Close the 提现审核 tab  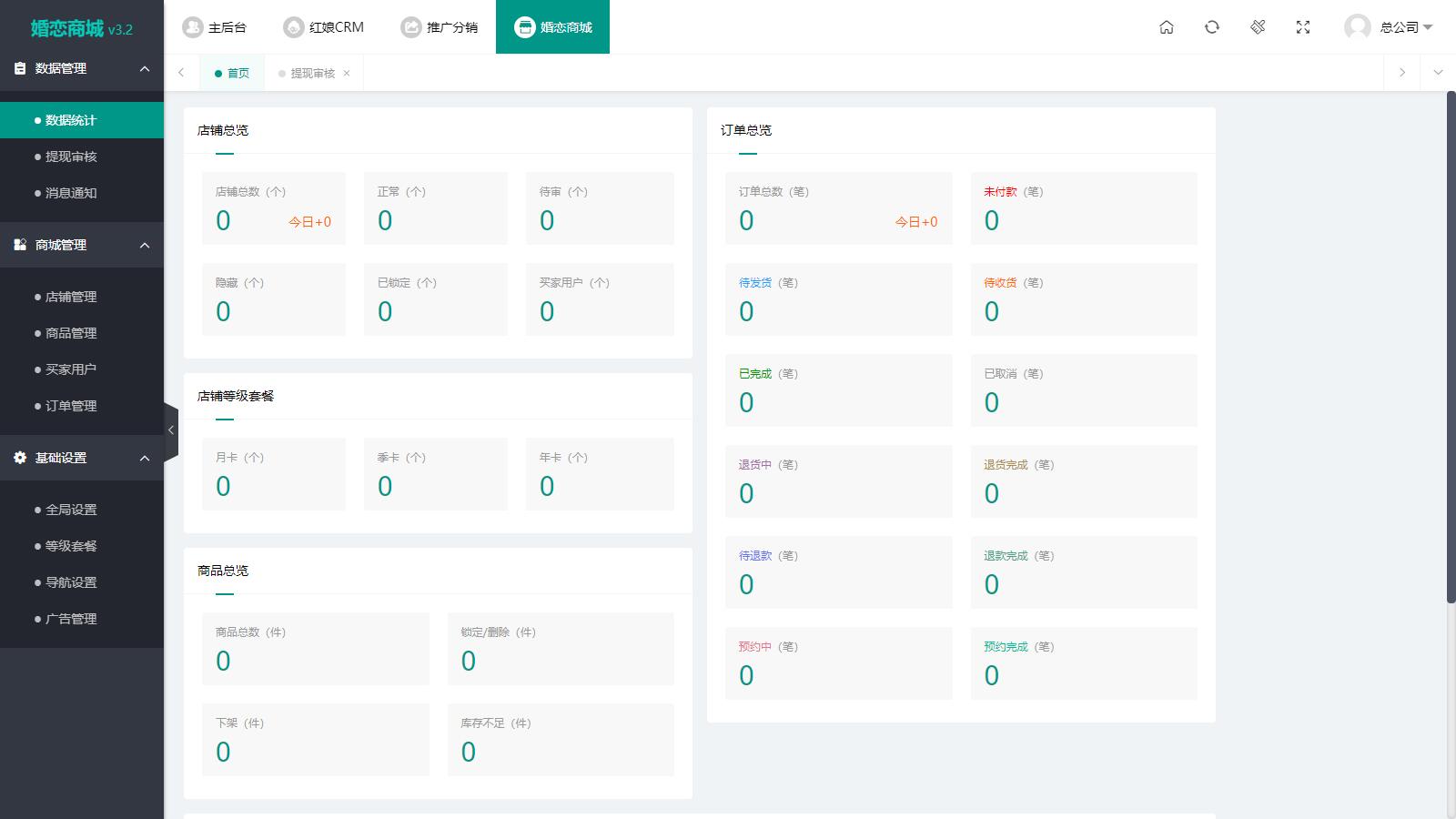[x=347, y=74]
